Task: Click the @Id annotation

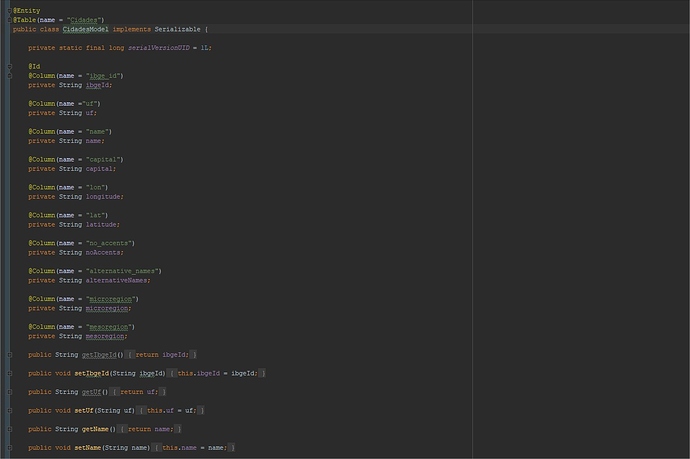Action: tap(34, 66)
